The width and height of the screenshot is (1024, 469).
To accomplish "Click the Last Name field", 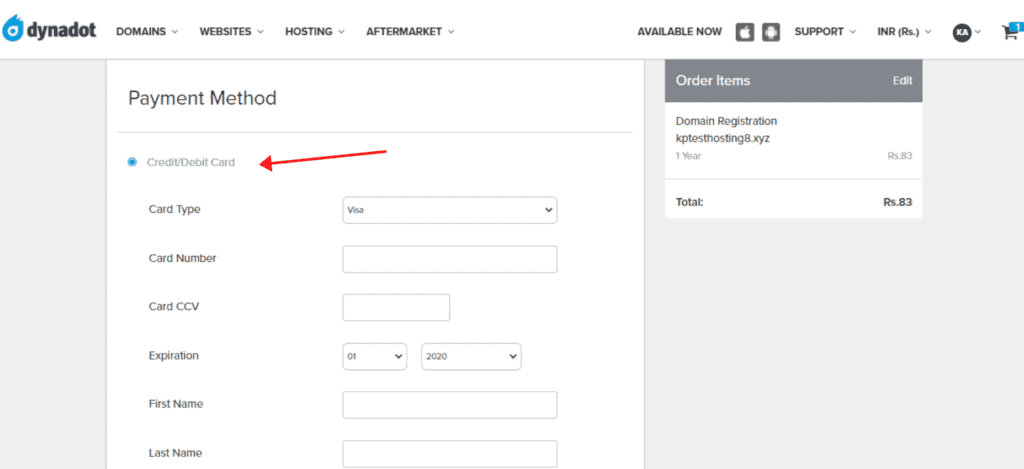I will pyautogui.click(x=449, y=454).
